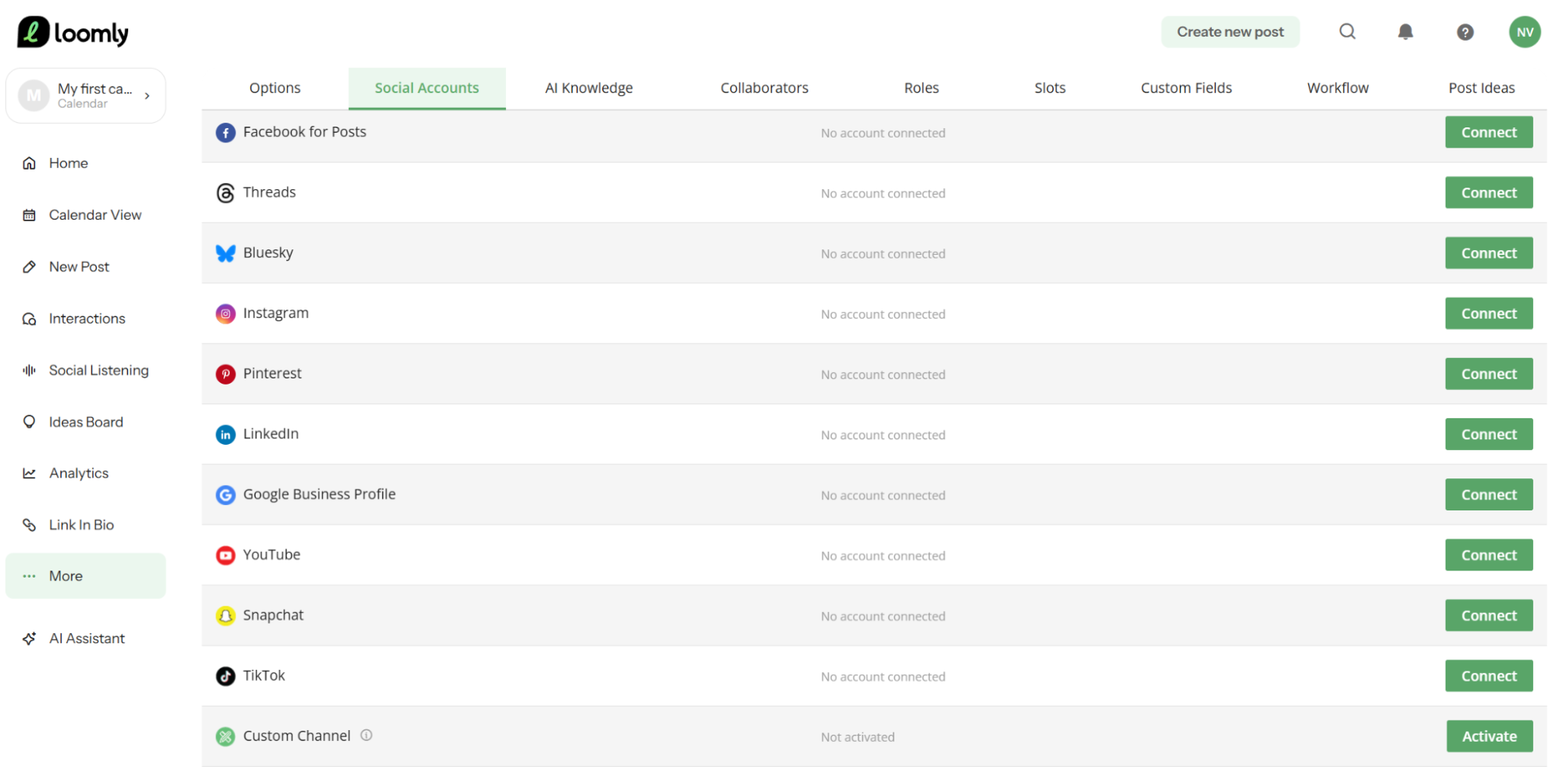
Task: Click the YouTube logo icon
Action: [x=225, y=555]
